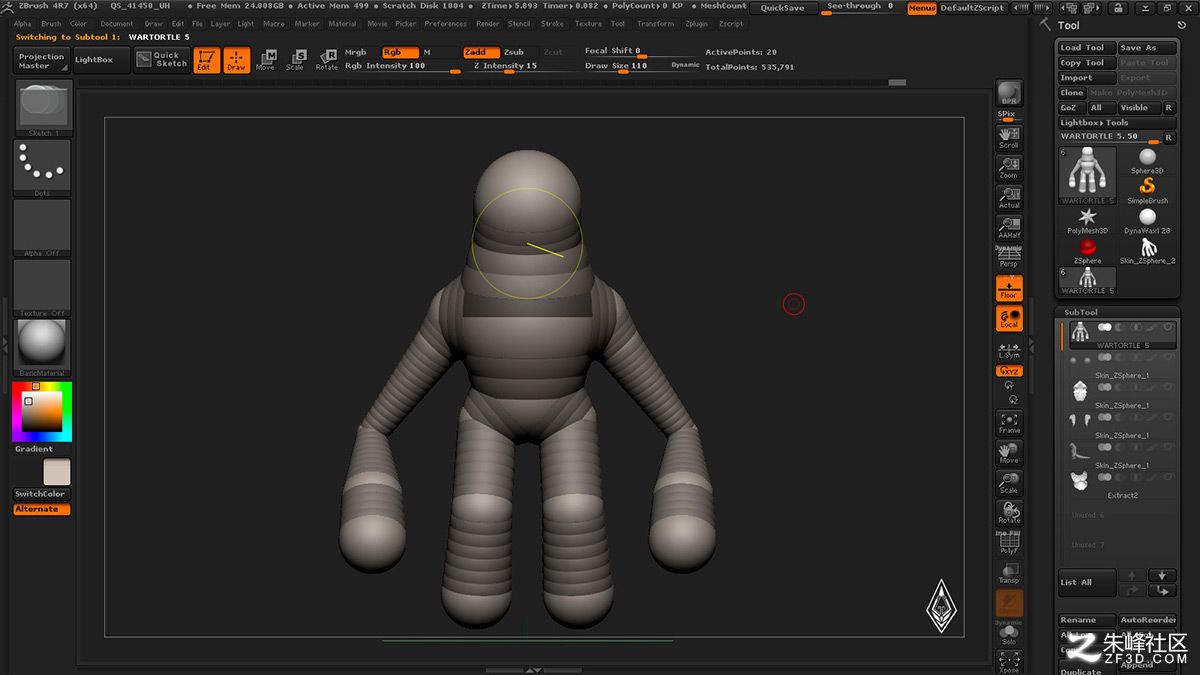Image resolution: width=1200 pixels, height=675 pixels.
Task: Click the Scroll canvas icon
Action: point(1009,139)
